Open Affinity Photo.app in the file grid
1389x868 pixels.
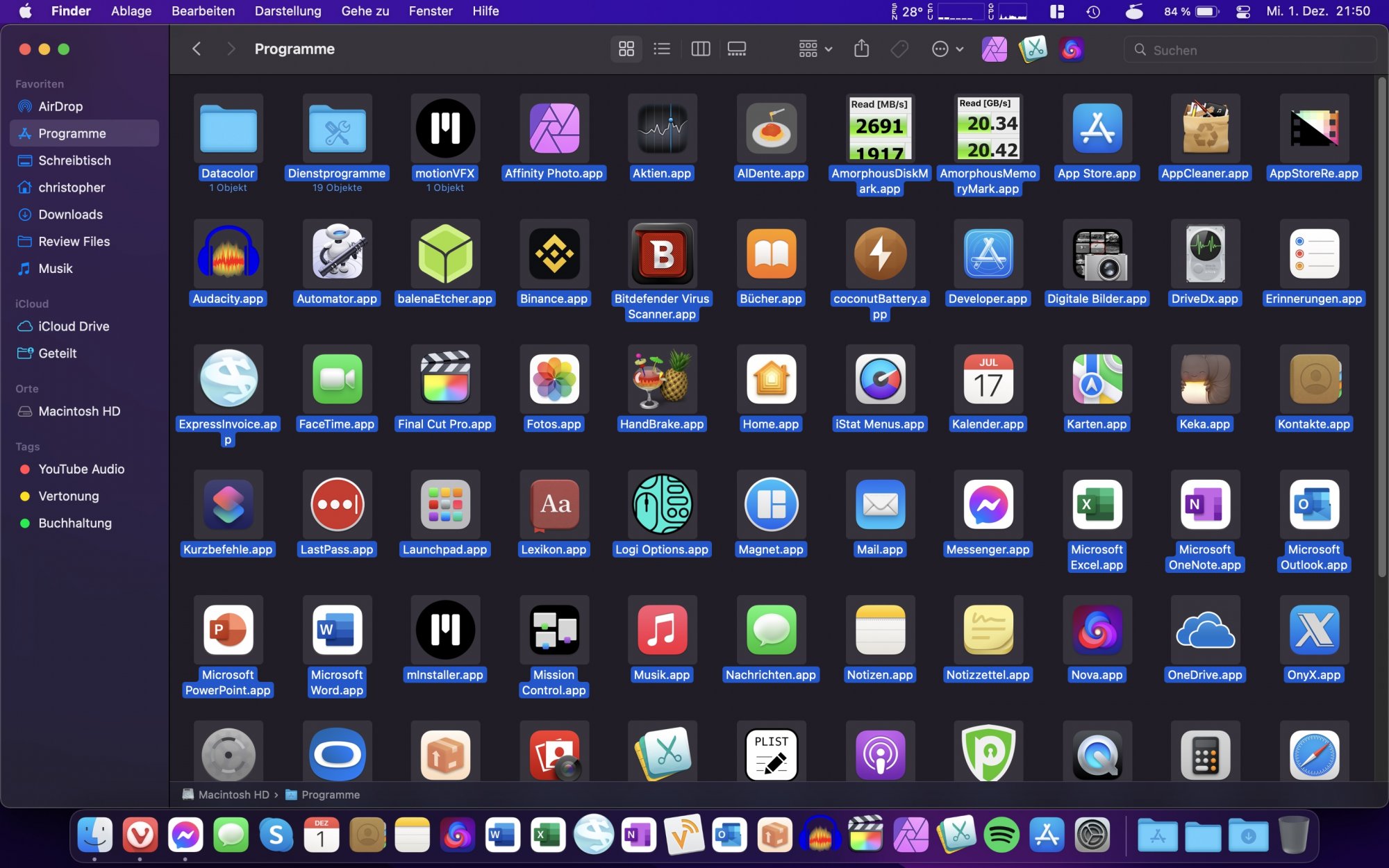554,129
